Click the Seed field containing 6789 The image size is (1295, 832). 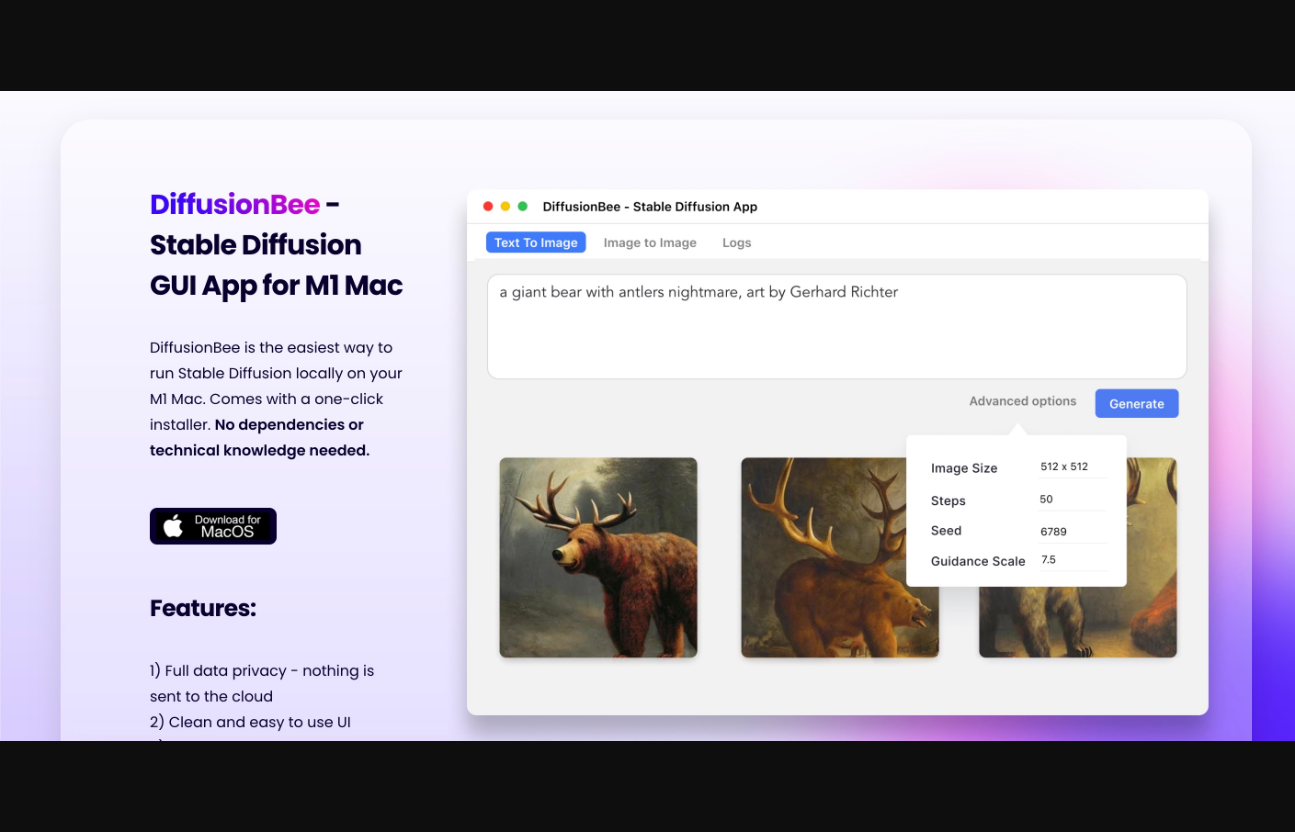click(1072, 532)
